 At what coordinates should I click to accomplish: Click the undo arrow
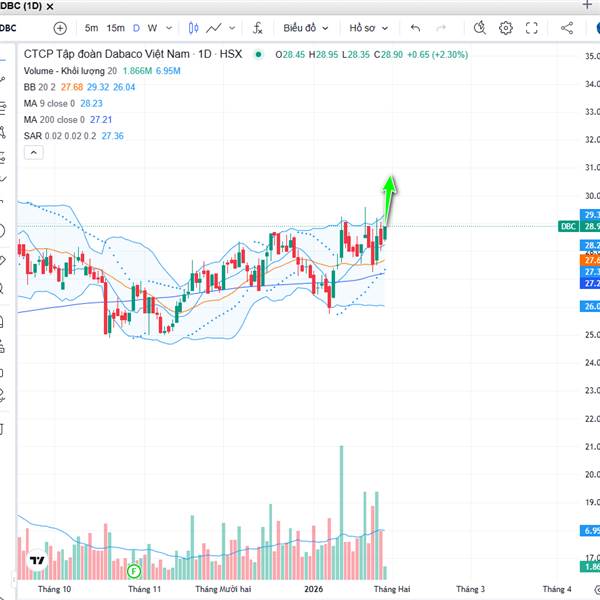tap(416, 28)
